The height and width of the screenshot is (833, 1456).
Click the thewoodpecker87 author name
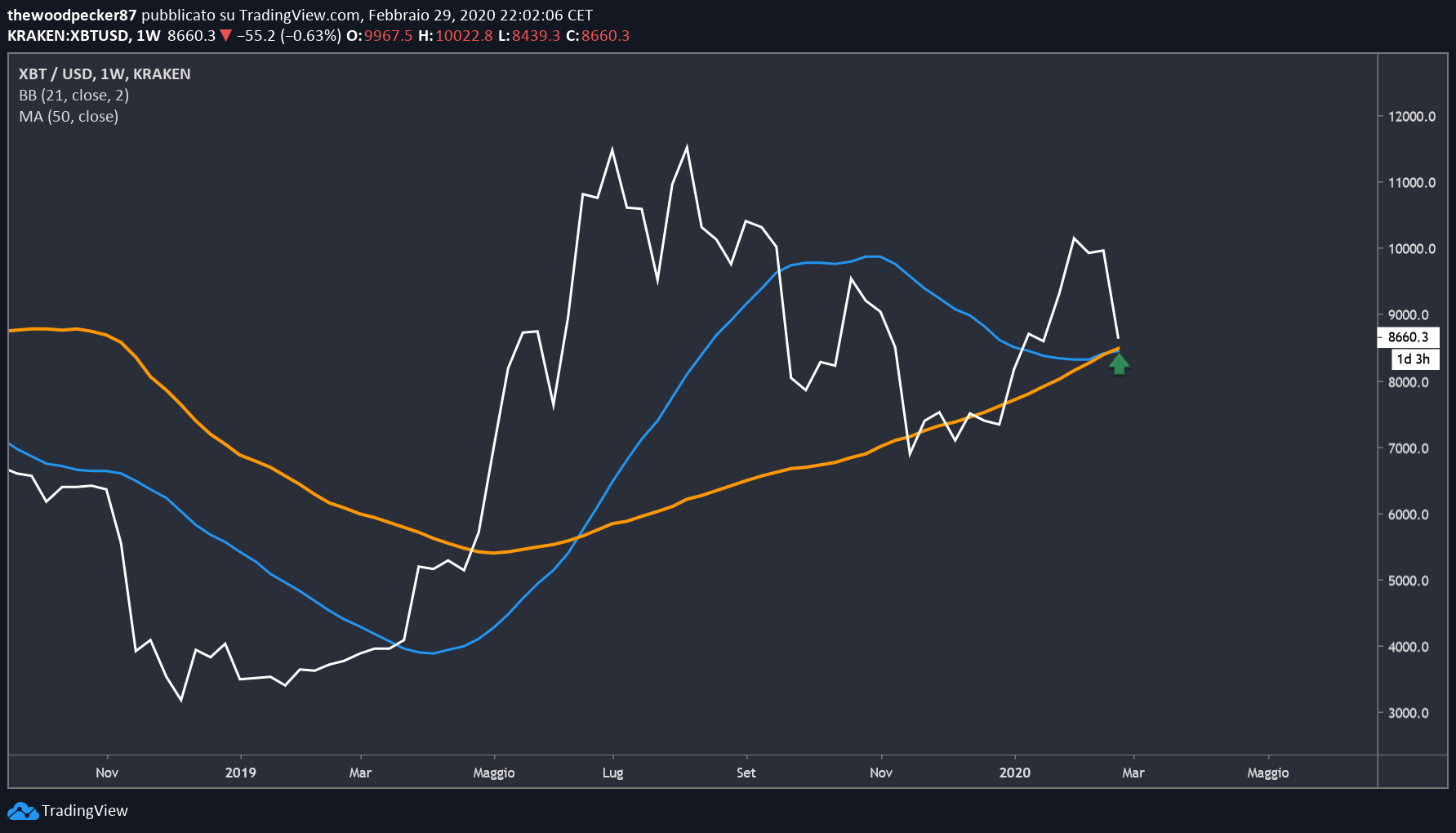(72, 16)
